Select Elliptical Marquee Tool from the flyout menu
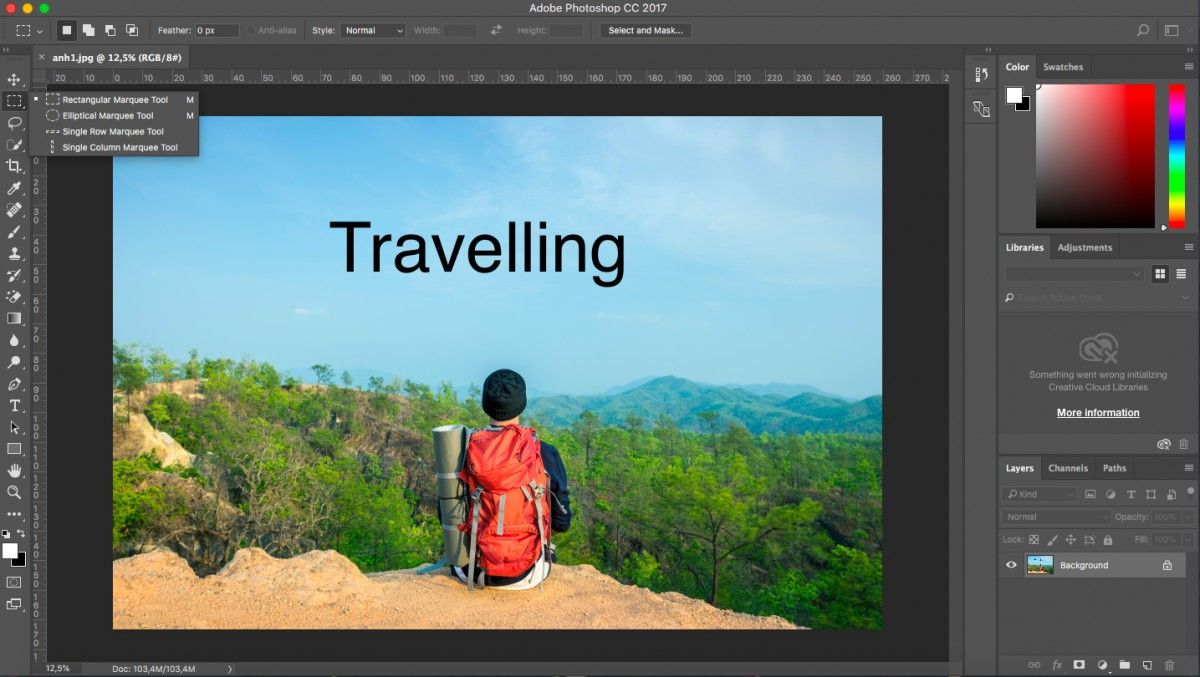Image resolution: width=1200 pixels, height=677 pixels. click(x=110, y=115)
